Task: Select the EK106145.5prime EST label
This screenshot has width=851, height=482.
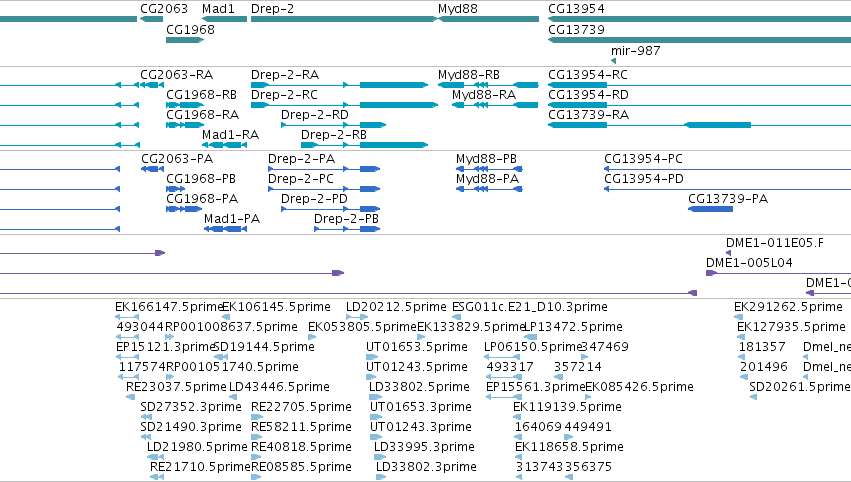Action: tap(276, 307)
